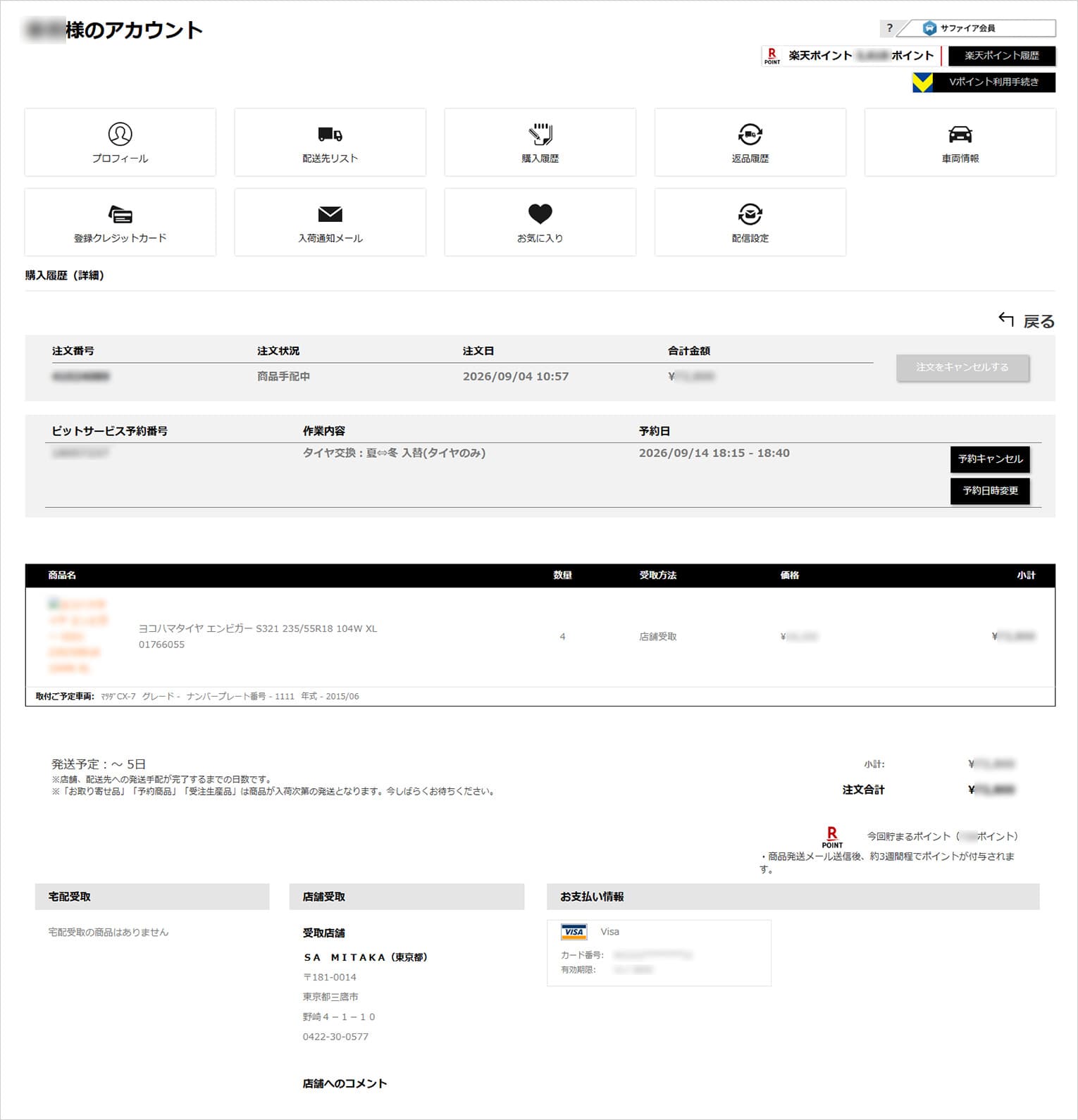The image size is (1078, 1120).
Task: Open the 返品履歴 return history icon
Action: pyautogui.click(x=750, y=142)
